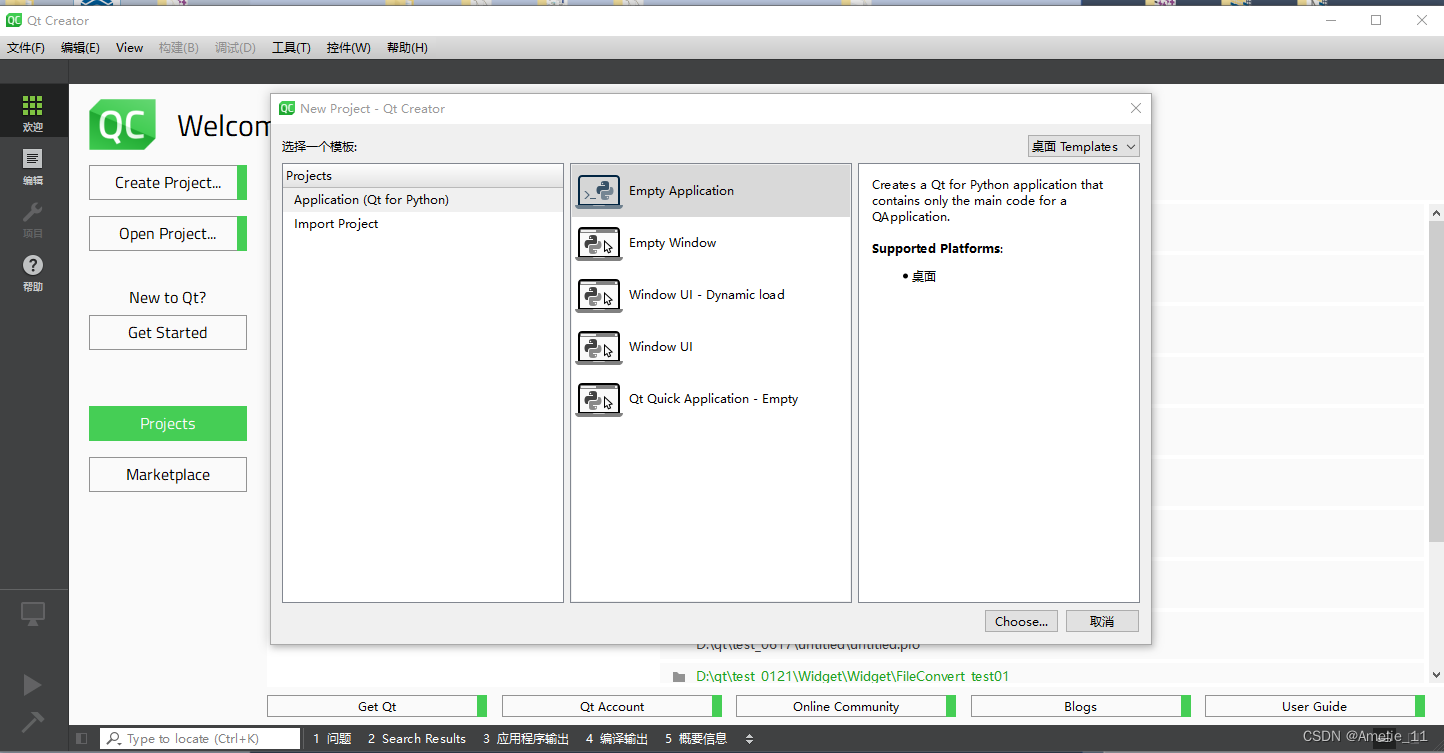
Task: Open output pane options arrows in status bar
Action: tap(750, 738)
